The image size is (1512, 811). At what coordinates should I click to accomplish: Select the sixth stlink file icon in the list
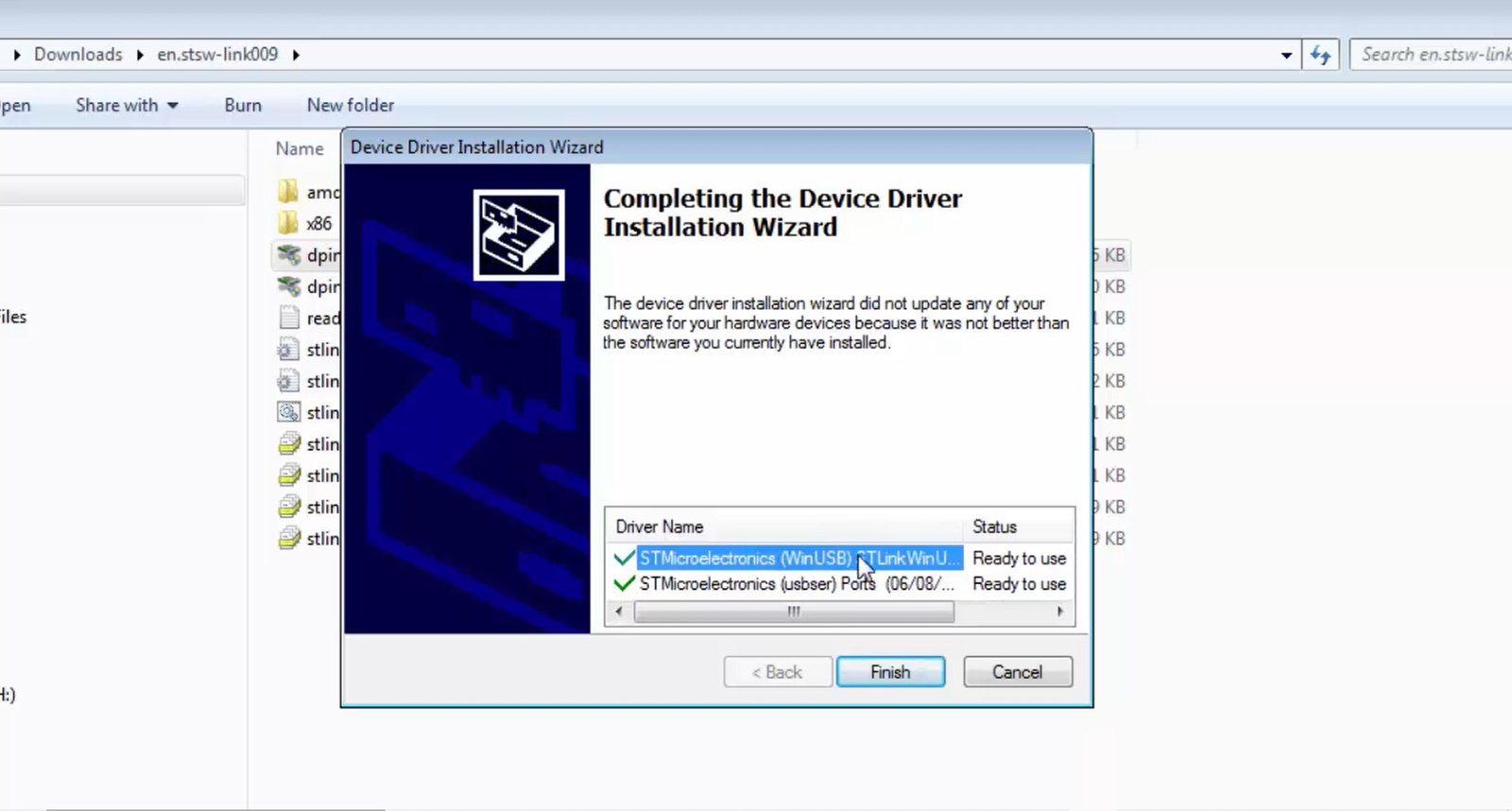click(289, 507)
